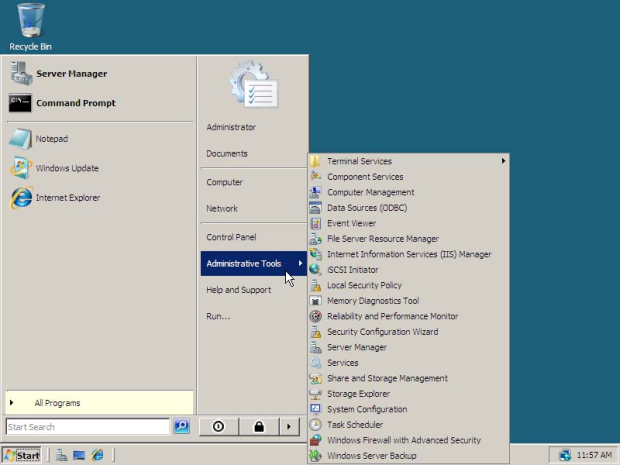Expand All Programs list

(x=100, y=403)
